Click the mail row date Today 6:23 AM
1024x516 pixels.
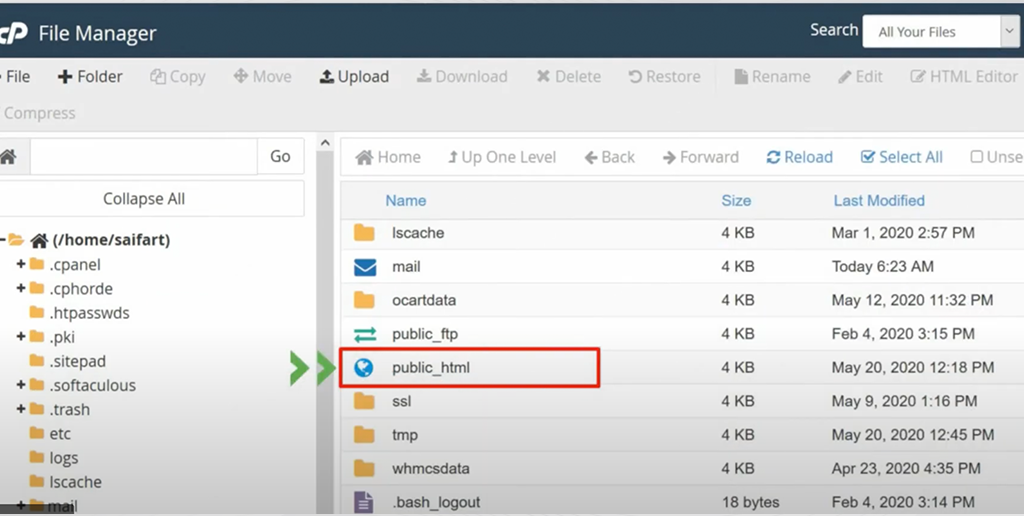(x=882, y=266)
